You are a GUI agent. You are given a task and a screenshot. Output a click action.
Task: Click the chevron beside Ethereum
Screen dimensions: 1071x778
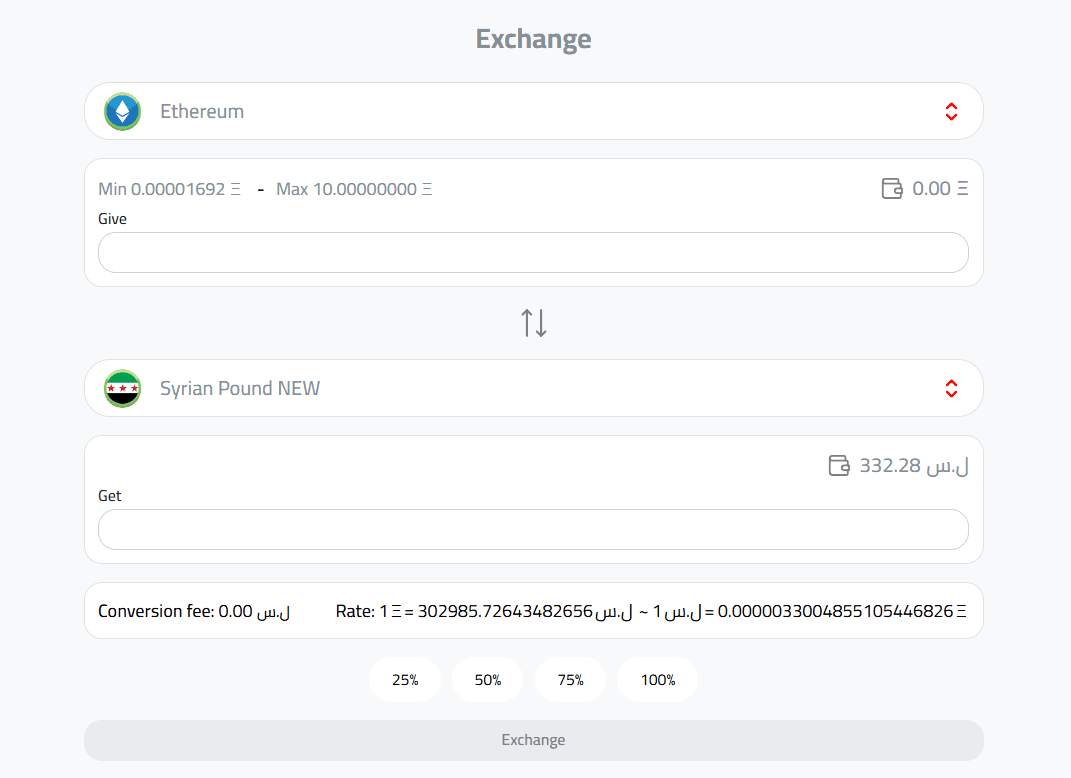point(951,111)
